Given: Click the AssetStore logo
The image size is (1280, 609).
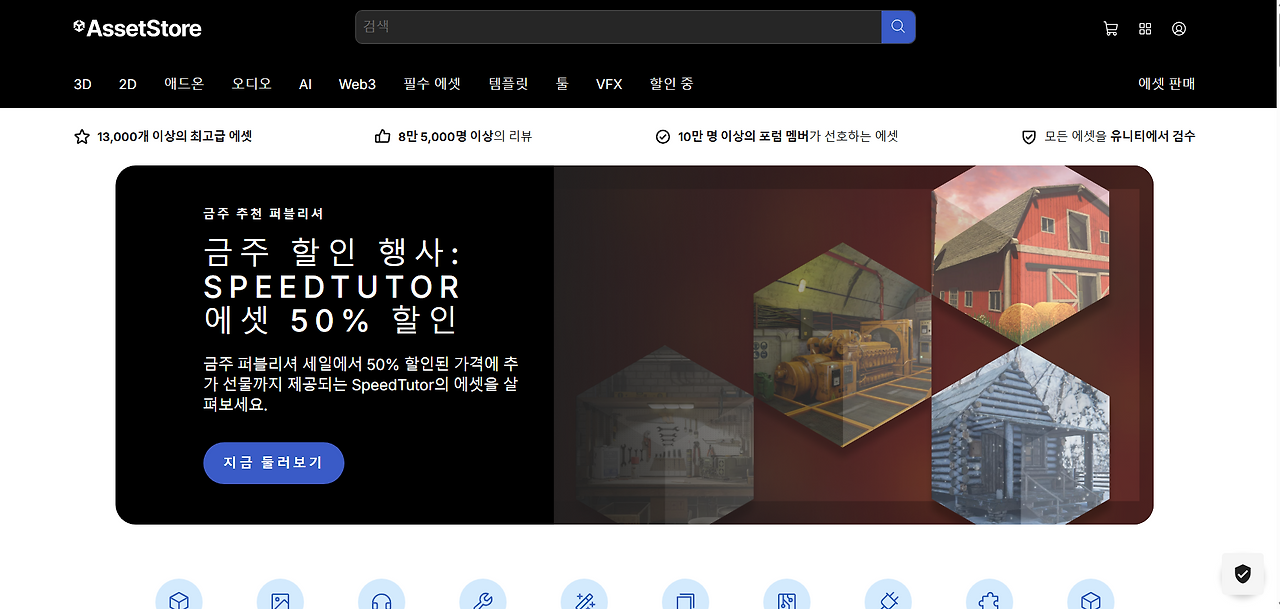Looking at the screenshot, I should pyautogui.click(x=138, y=28).
